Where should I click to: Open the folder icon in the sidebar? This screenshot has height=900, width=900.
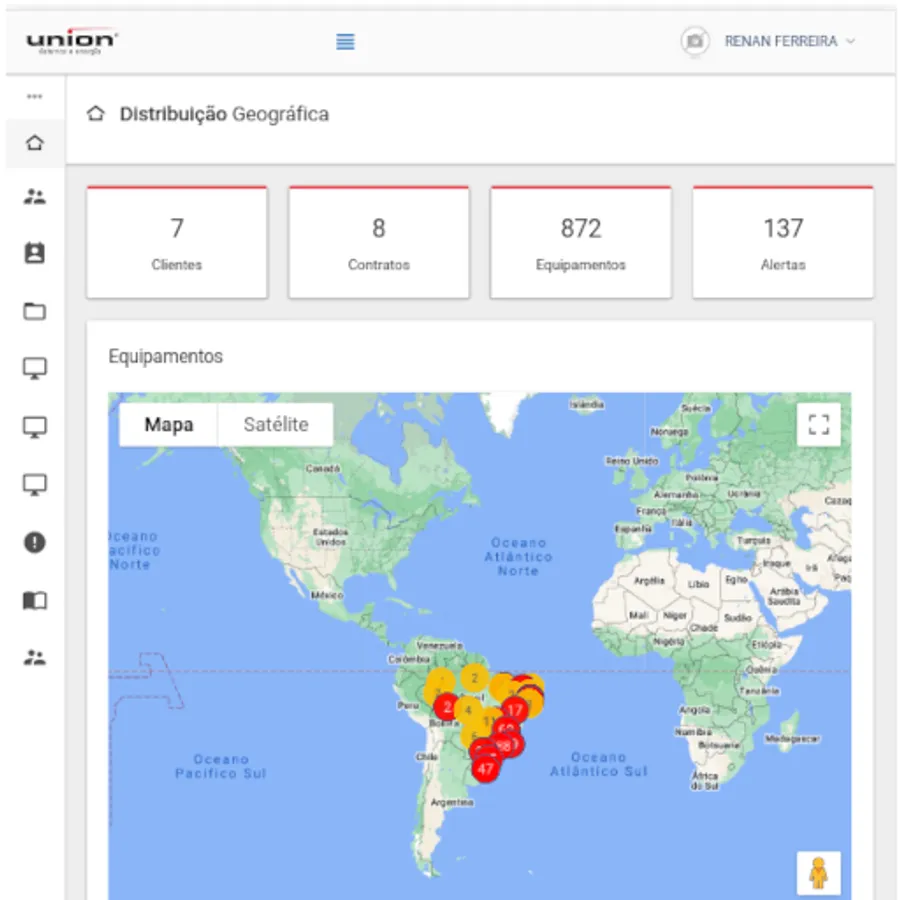point(34,311)
